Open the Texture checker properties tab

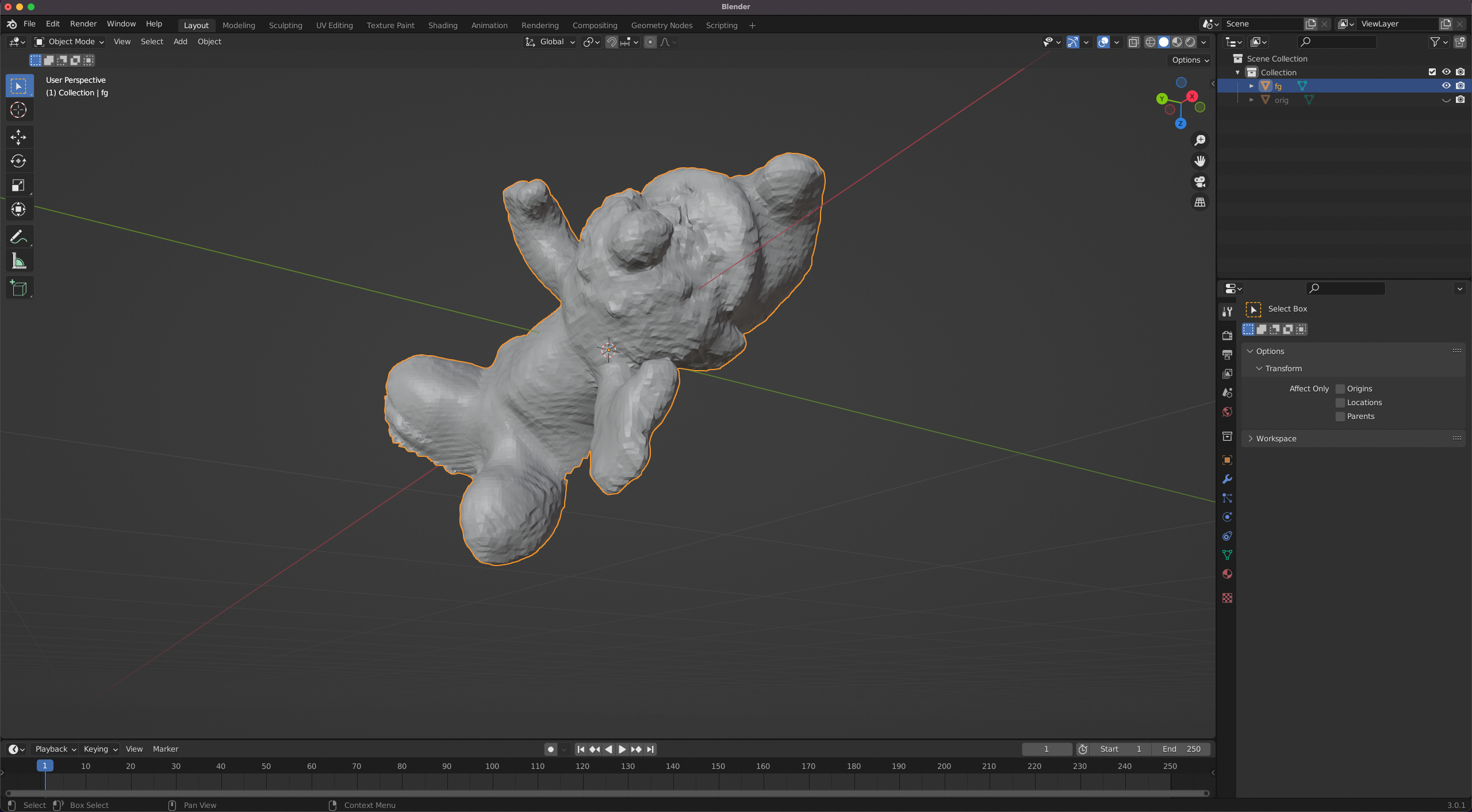tap(1227, 598)
